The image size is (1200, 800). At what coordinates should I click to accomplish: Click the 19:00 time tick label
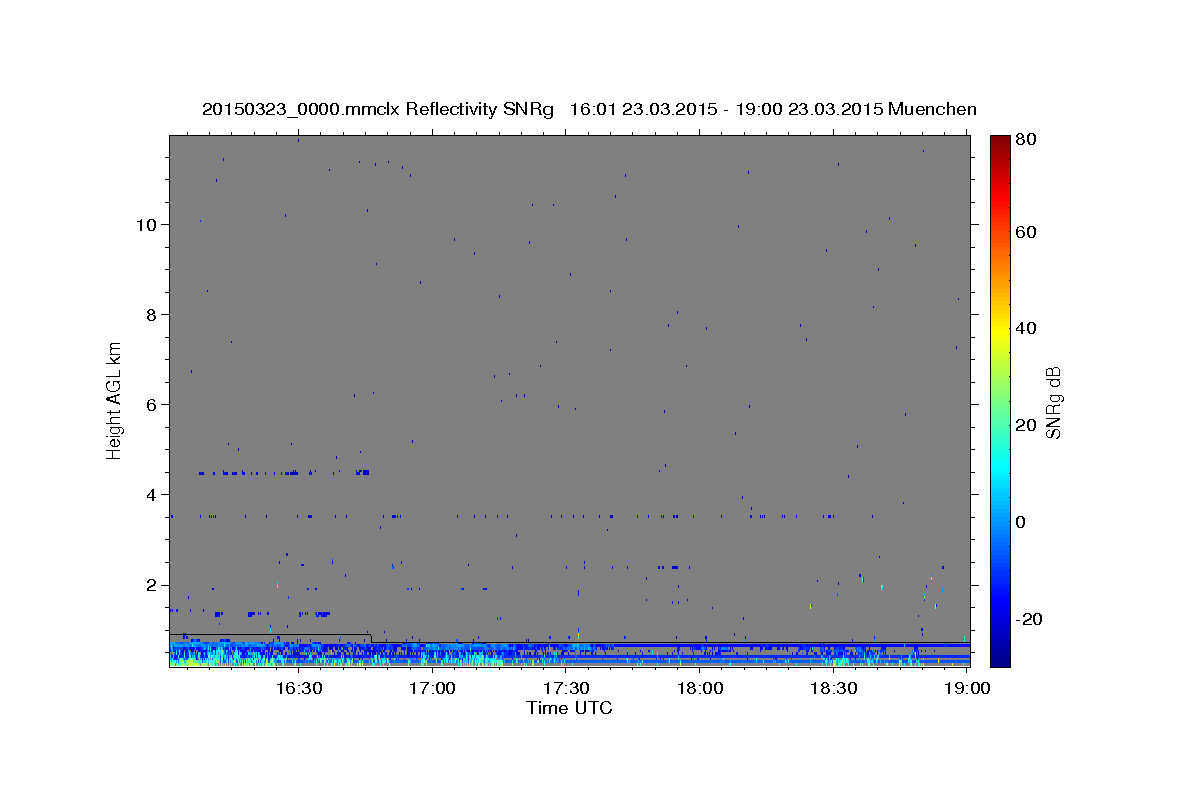coord(967,688)
